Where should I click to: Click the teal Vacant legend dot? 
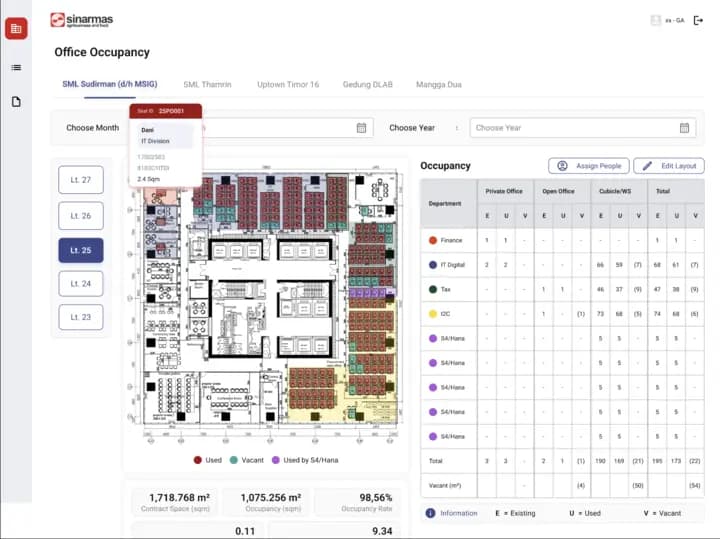234,460
